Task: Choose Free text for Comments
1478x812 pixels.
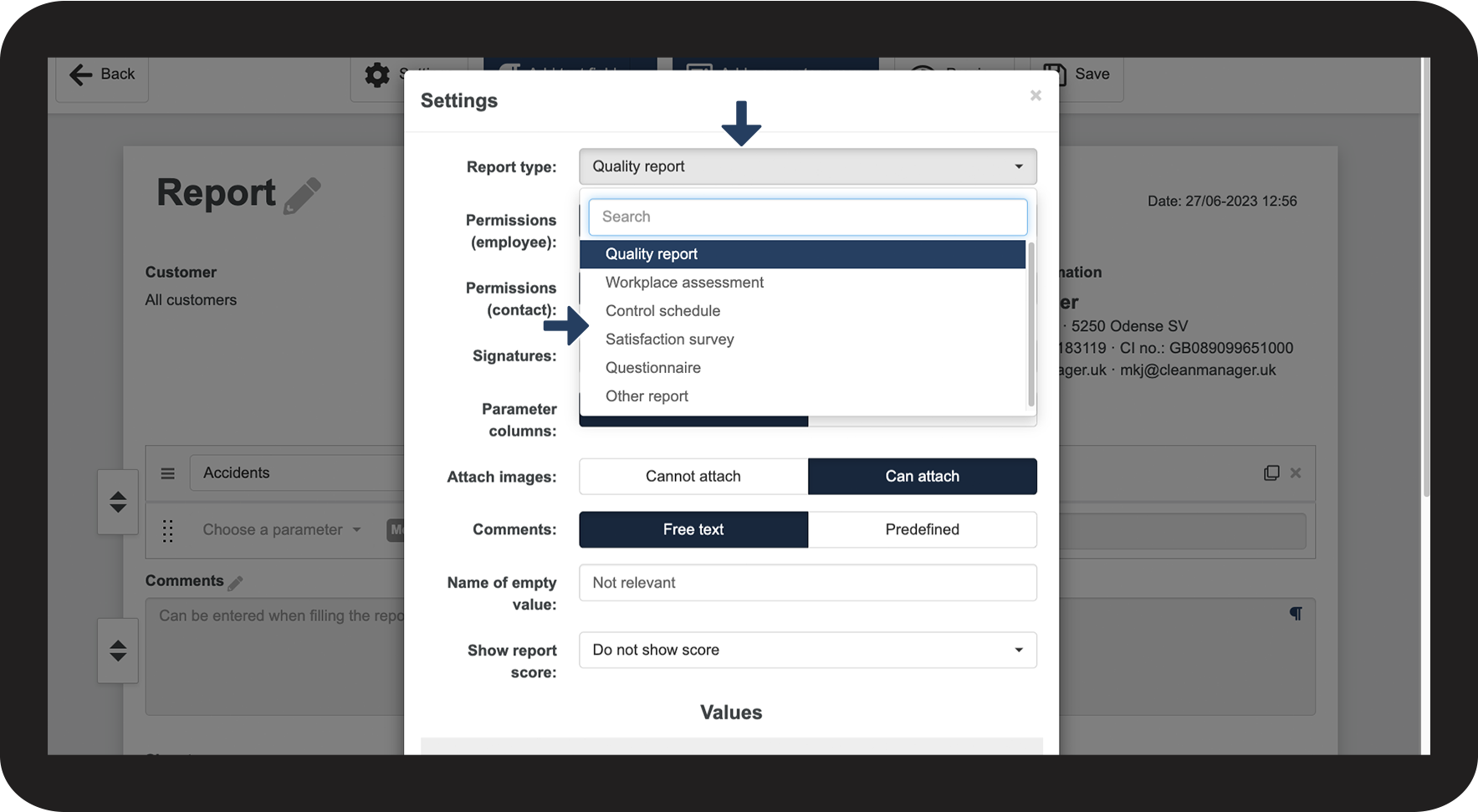Action: (x=693, y=529)
